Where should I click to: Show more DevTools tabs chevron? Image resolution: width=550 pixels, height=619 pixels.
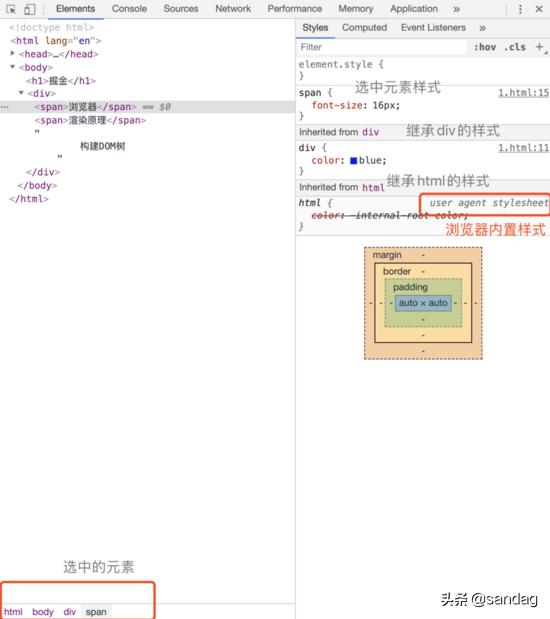coord(456,9)
